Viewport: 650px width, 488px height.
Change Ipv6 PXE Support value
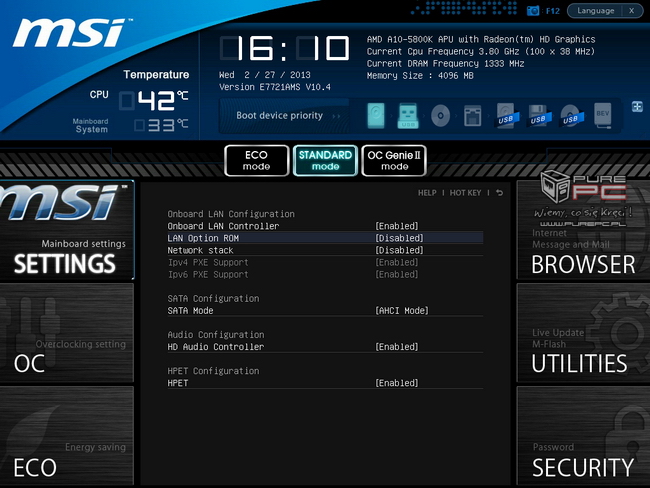397,274
